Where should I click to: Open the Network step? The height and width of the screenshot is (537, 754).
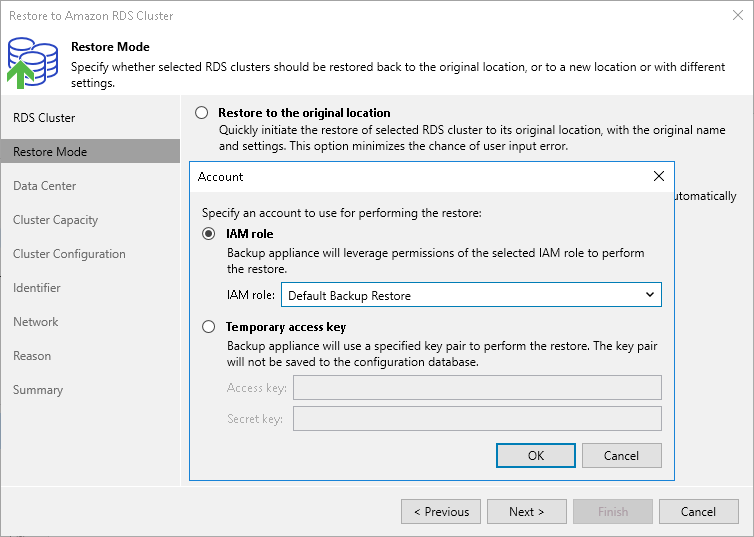[36, 322]
